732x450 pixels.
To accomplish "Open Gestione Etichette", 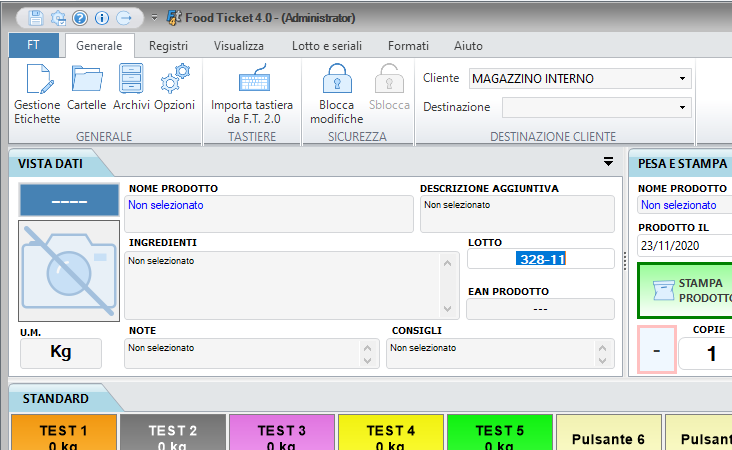I will tap(37, 94).
